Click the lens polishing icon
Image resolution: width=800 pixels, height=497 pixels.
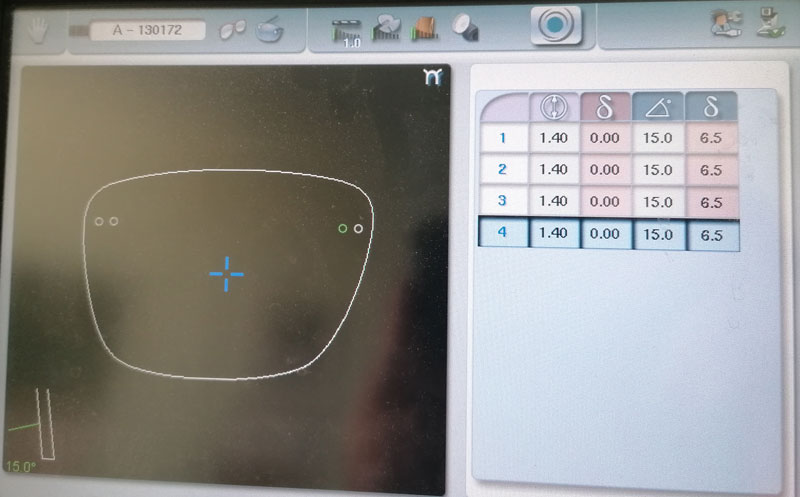tap(464, 30)
